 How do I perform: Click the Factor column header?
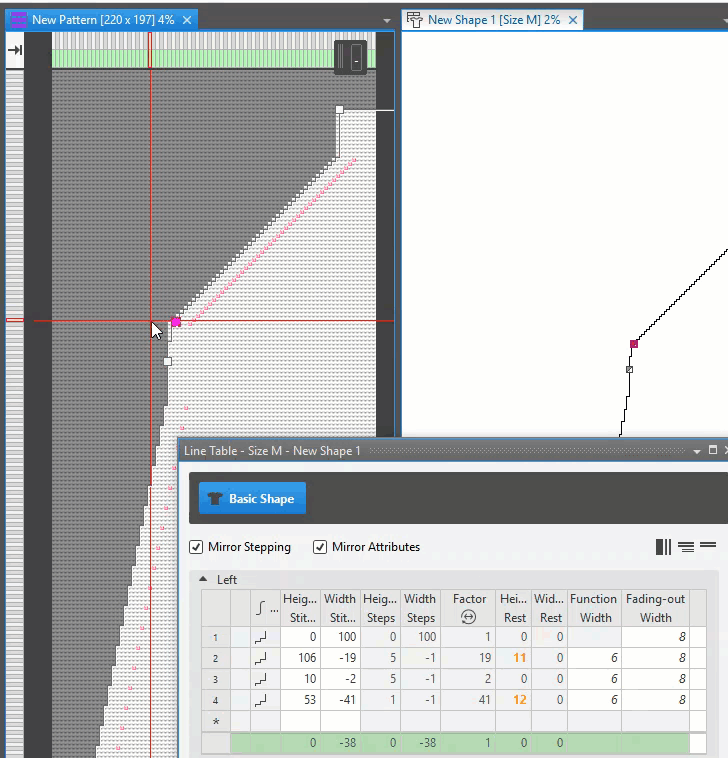click(469, 608)
